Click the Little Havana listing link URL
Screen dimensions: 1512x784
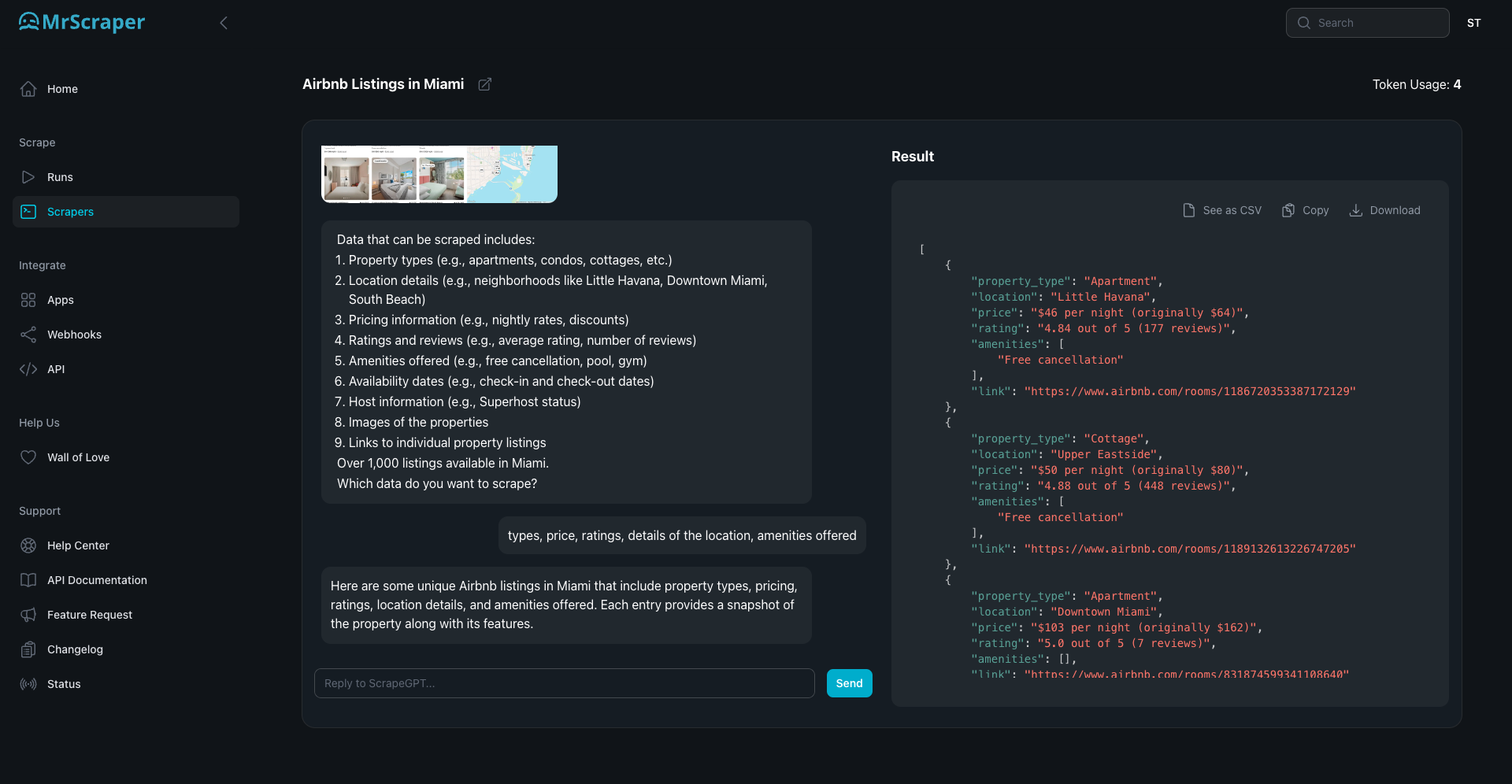coord(1190,391)
